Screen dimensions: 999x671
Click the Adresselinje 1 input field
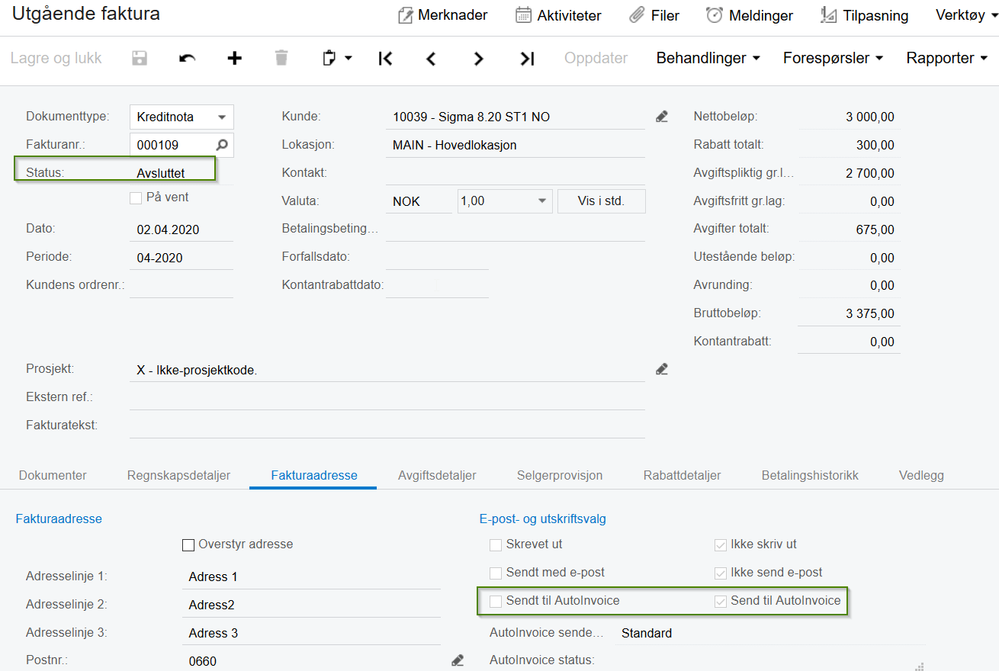coord(312,577)
